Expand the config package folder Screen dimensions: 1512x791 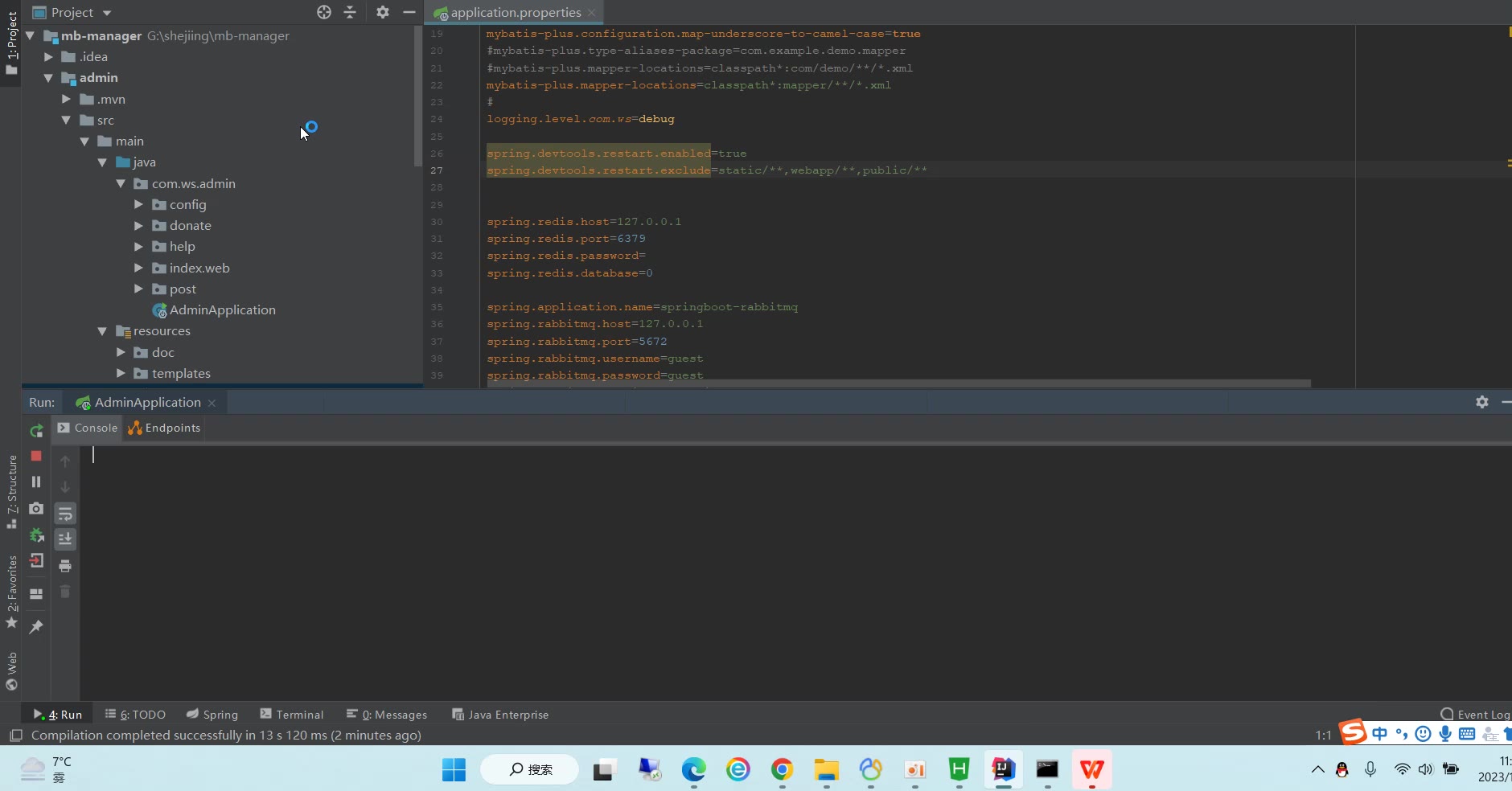pos(138,205)
